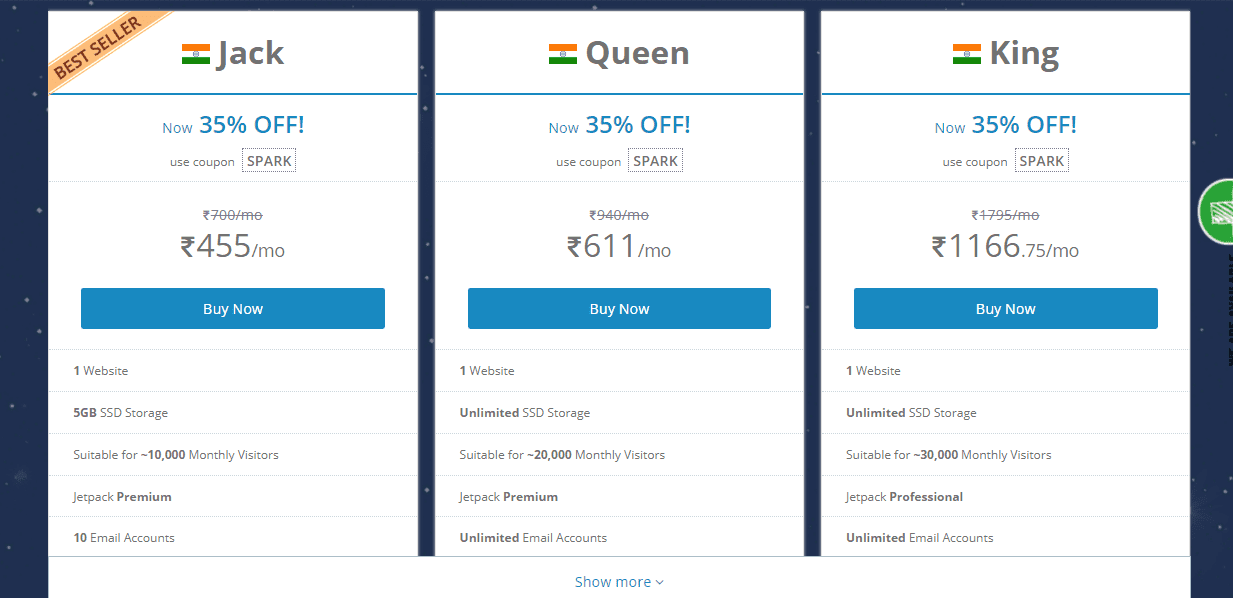1233x598 pixels.
Task: Open the green chat widget icon
Action: pyautogui.click(x=1216, y=211)
